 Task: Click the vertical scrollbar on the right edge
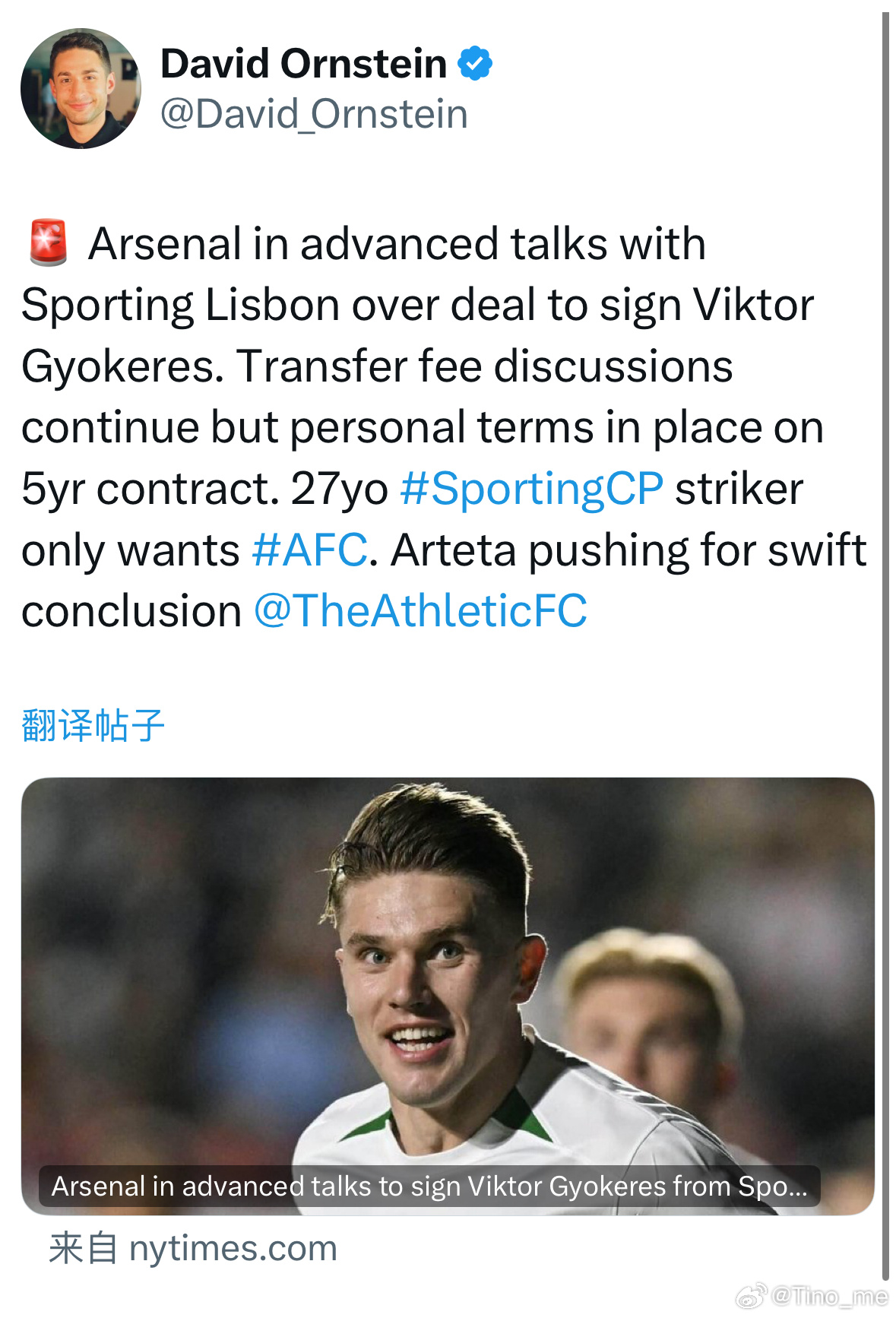point(885,646)
